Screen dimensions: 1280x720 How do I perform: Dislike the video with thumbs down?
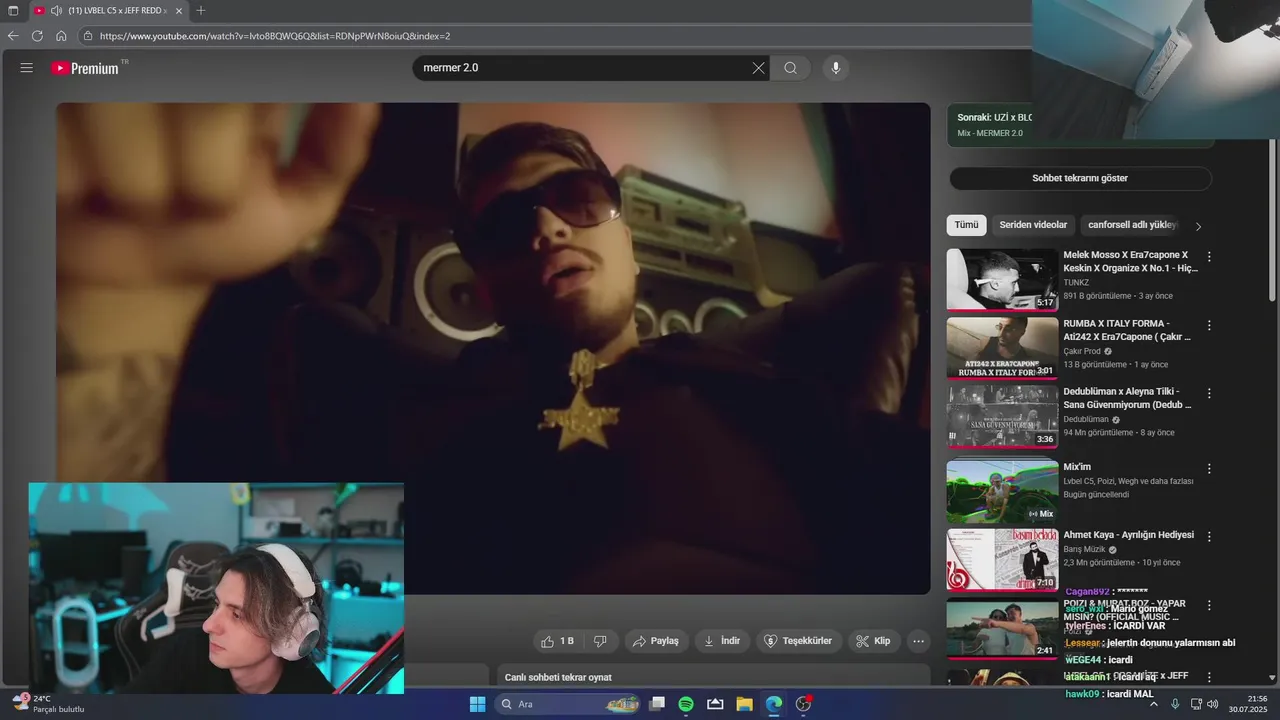[600, 641]
